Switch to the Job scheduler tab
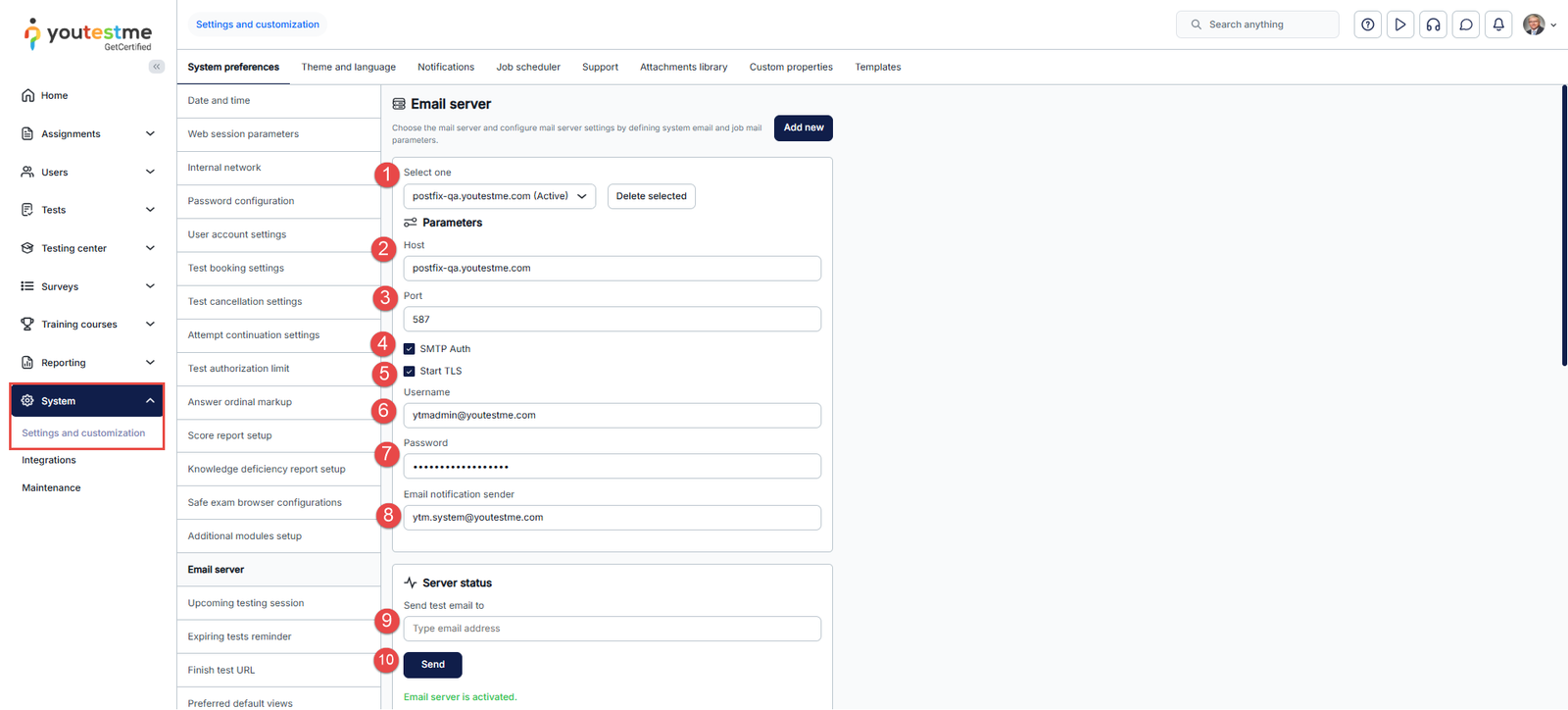Image resolution: width=1568 pixels, height=710 pixels. point(528,67)
